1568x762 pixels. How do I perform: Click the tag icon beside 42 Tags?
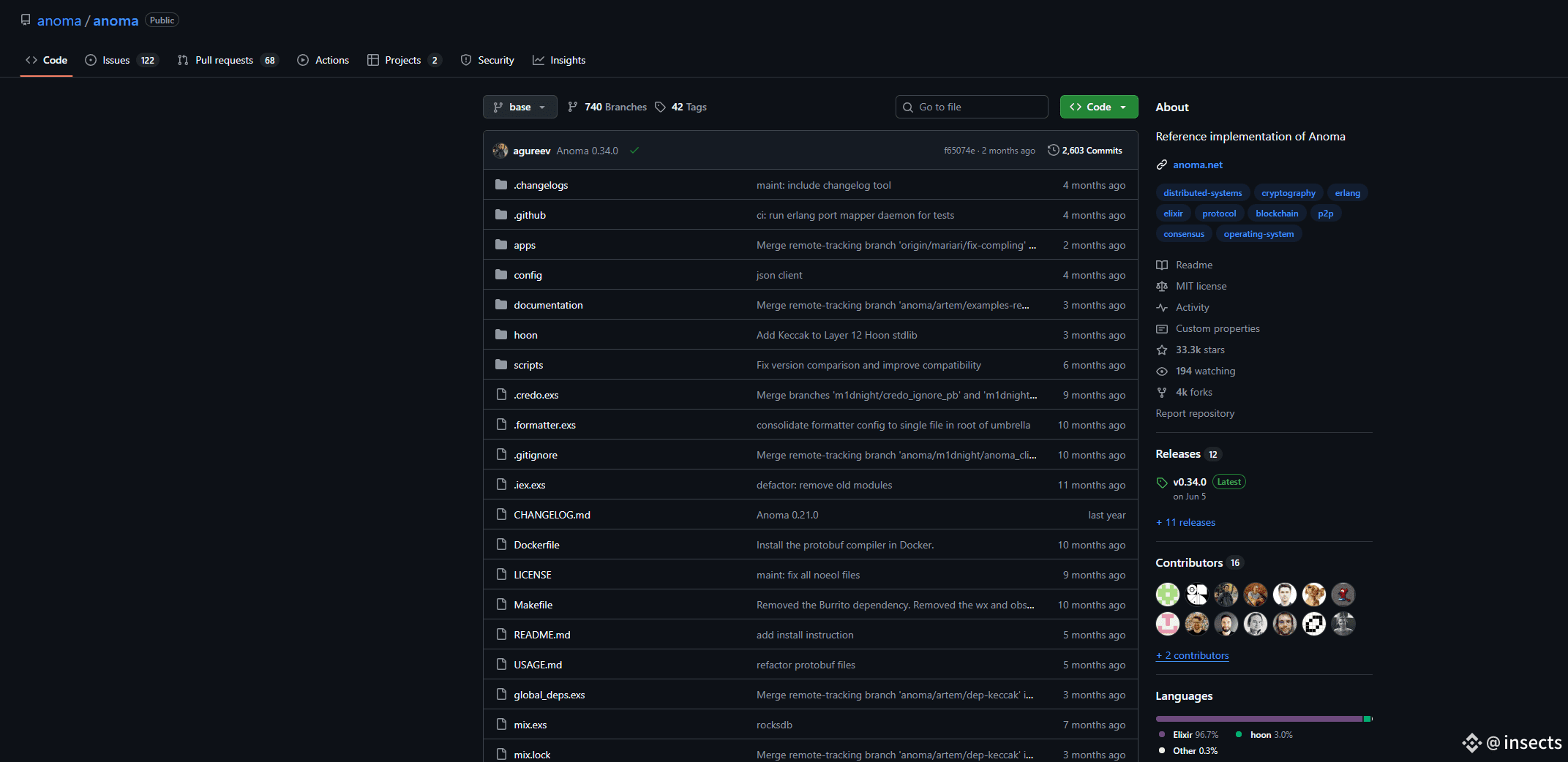pos(660,107)
